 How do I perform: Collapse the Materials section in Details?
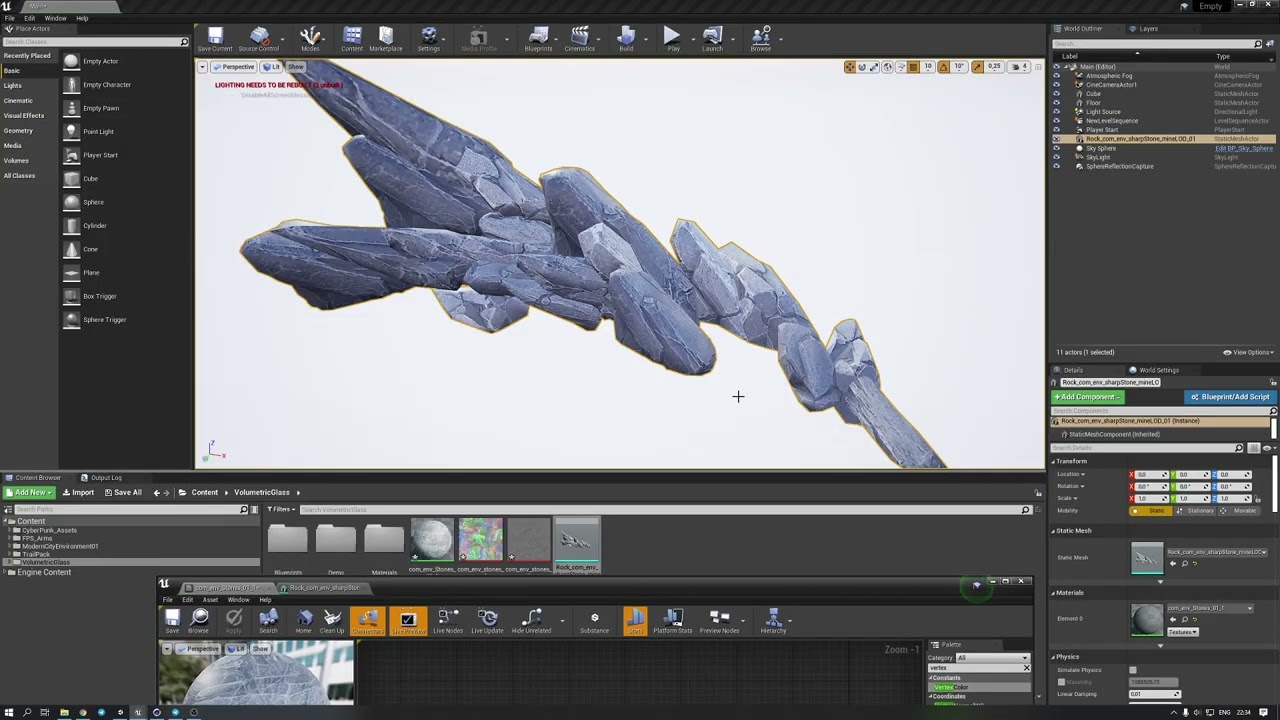click(1053, 592)
